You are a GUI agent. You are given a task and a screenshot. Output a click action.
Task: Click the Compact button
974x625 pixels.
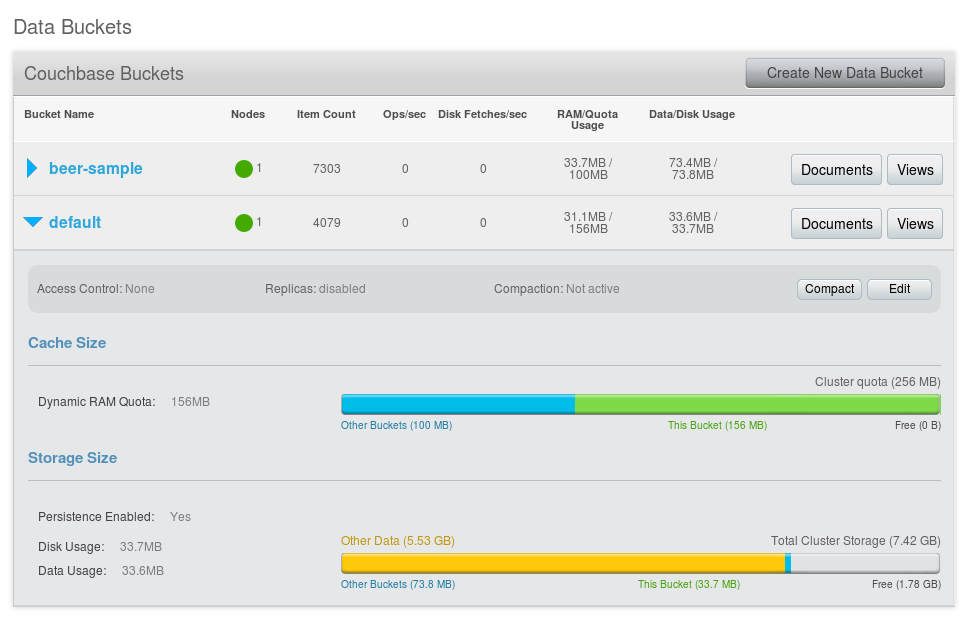pos(829,289)
